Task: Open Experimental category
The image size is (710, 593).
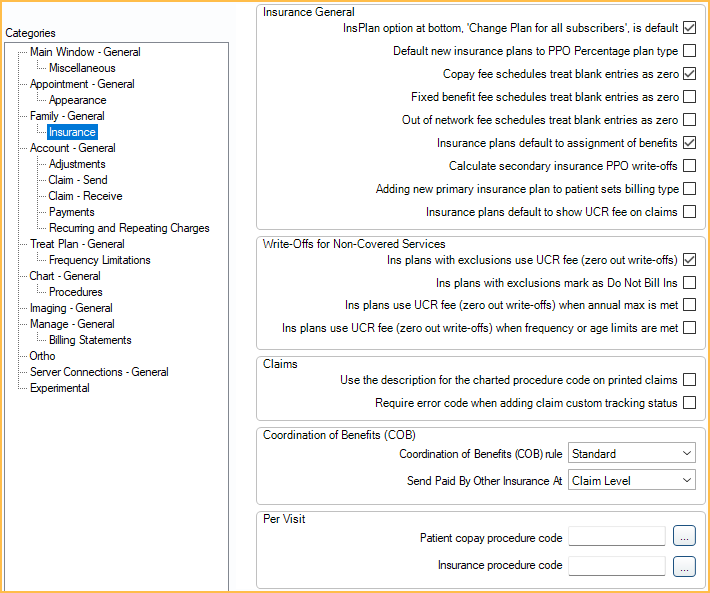Action: pos(60,388)
